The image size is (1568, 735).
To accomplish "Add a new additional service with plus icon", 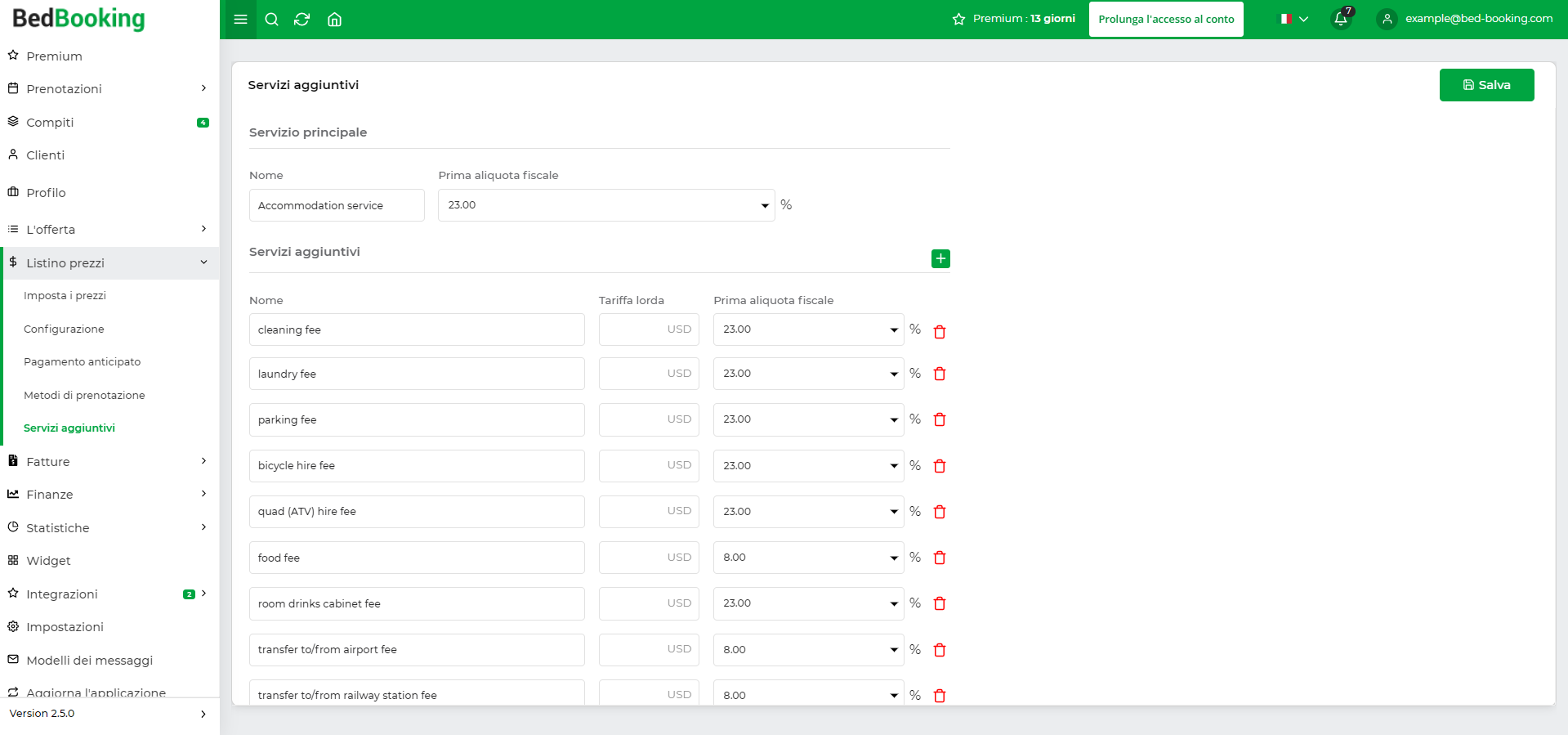I will [x=940, y=258].
